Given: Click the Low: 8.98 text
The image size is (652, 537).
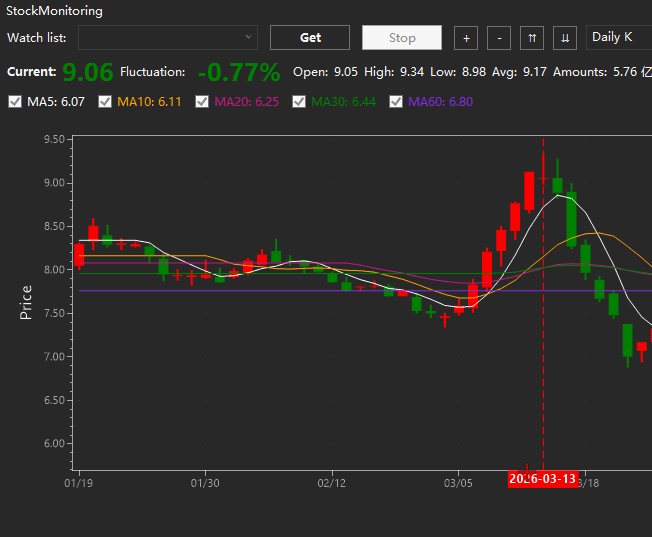Looking at the screenshot, I should [458, 72].
